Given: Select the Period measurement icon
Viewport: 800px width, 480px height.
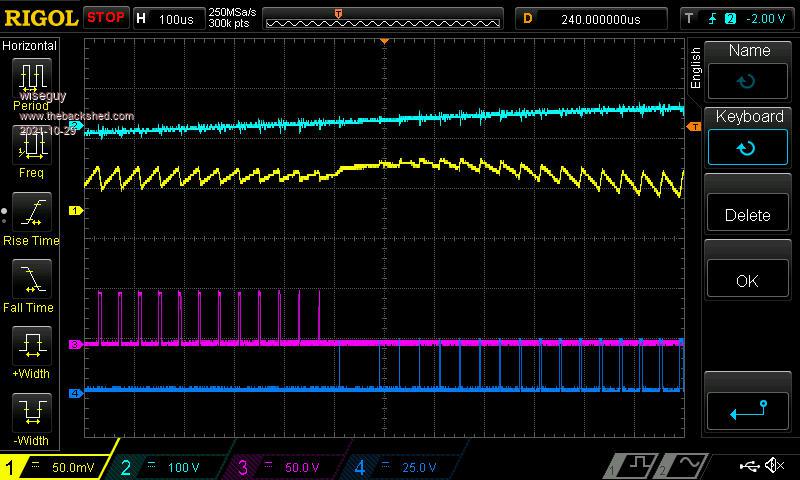Looking at the screenshot, I should [x=33, y=78].
